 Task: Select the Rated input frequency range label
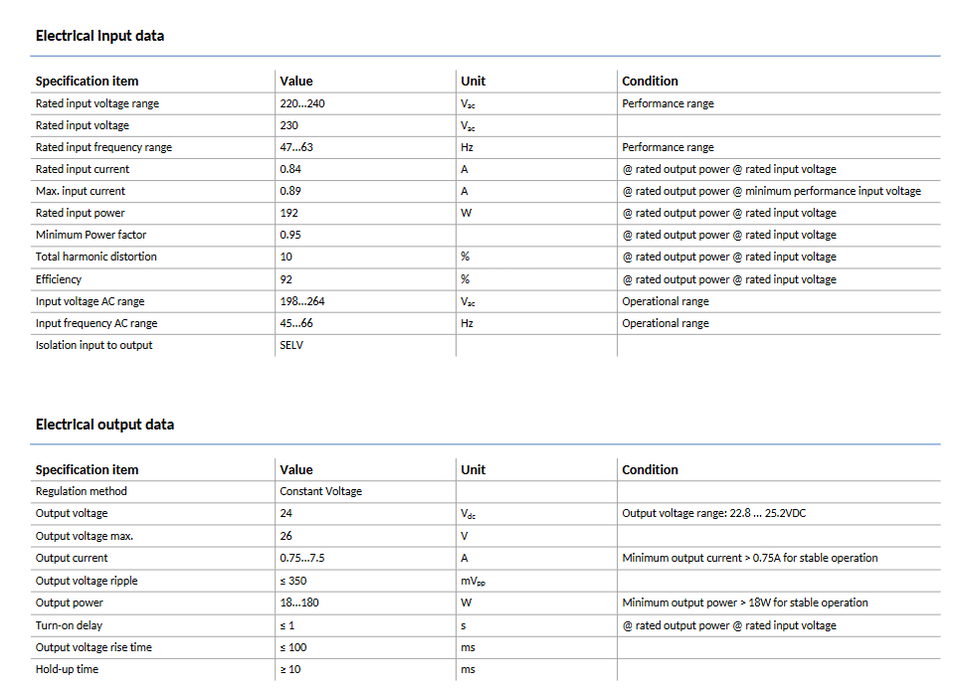click(103, 147)
